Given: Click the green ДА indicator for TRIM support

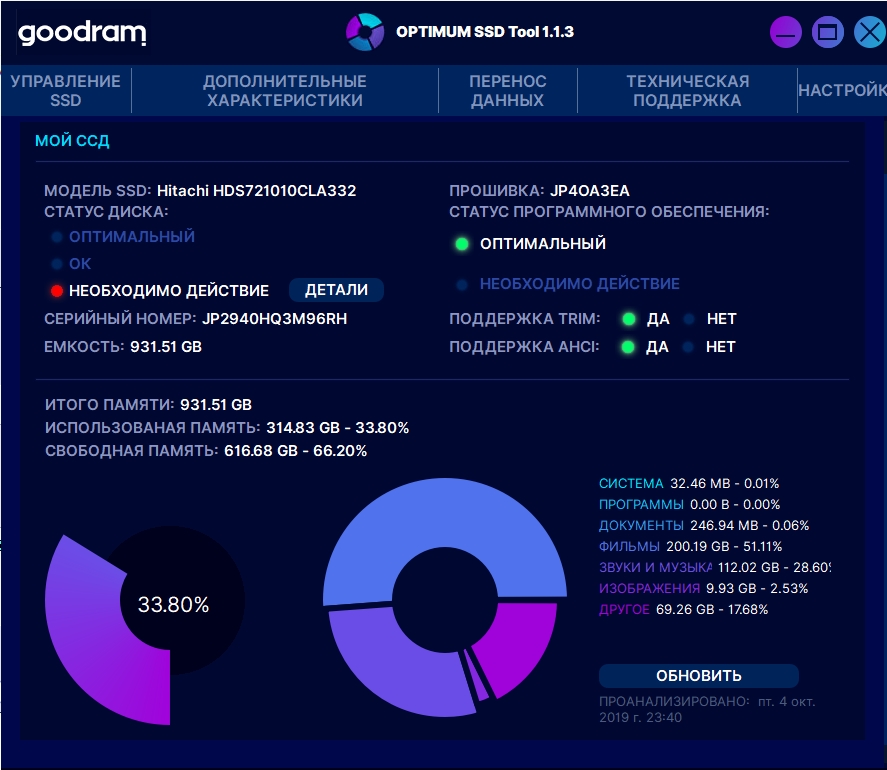Looking at the screenshot, I should tap(628, 319).
